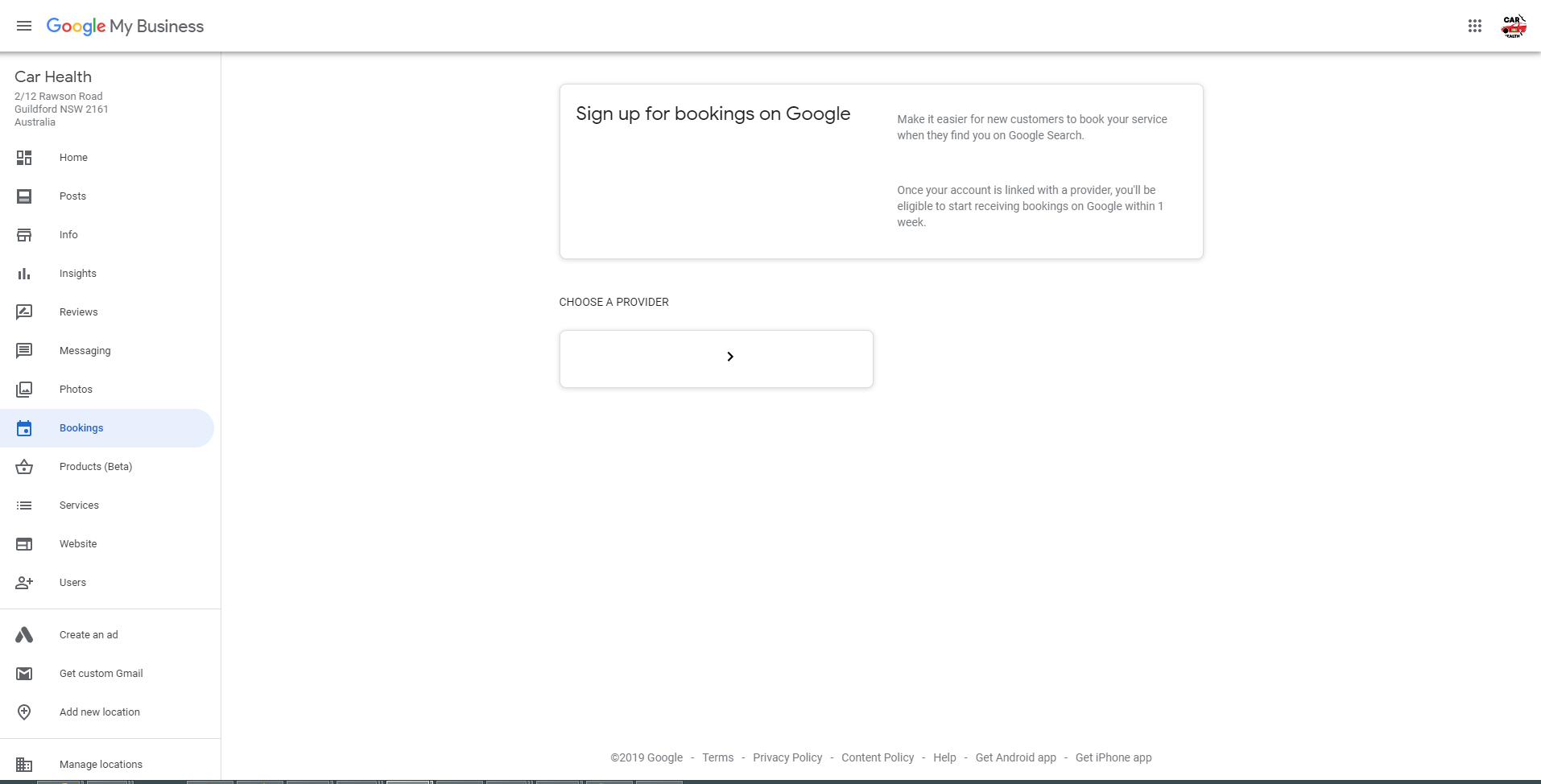Open Website from the sidebar
1541x784 pixels.
(107, 544)
